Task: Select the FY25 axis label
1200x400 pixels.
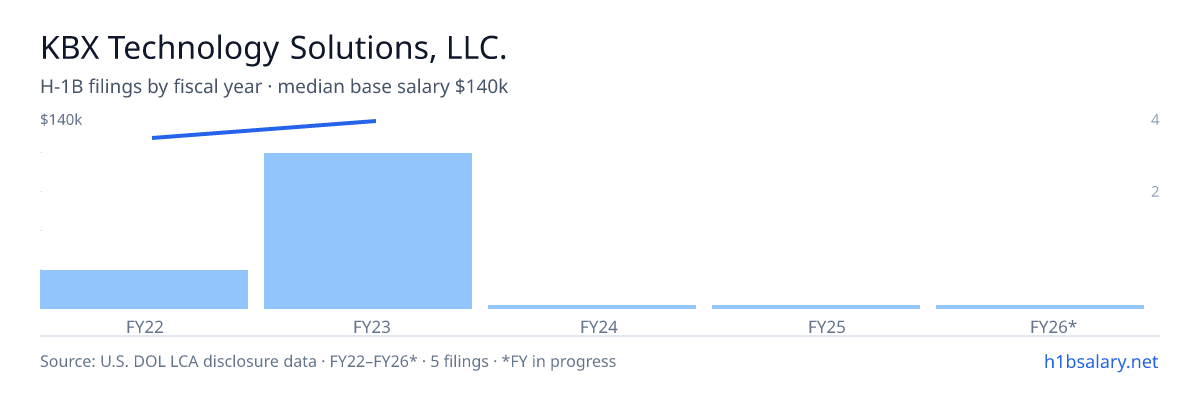Action: (x=816, y=327)
